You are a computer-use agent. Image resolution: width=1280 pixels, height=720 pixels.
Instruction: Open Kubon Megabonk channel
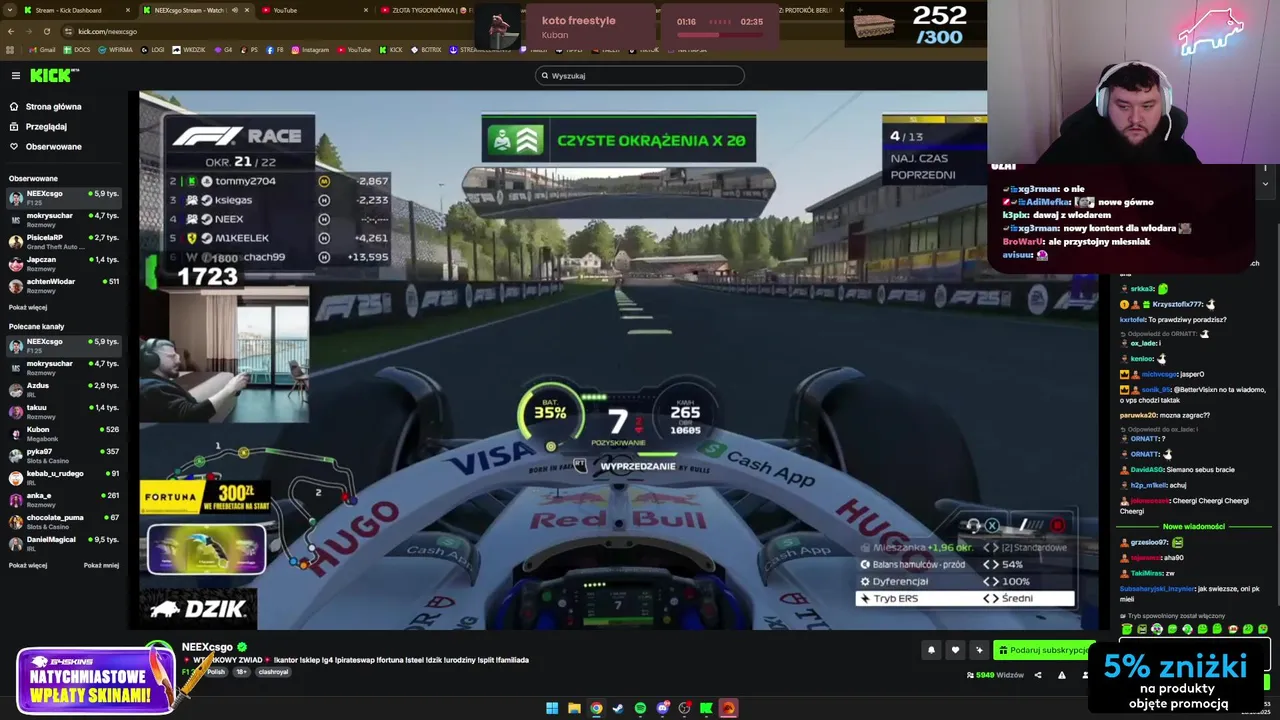pos(64,433)
